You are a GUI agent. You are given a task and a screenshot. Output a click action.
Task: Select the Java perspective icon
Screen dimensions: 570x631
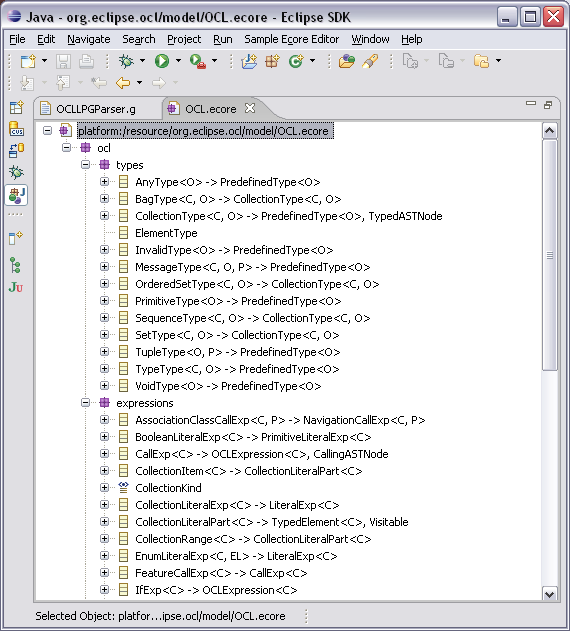16,195
